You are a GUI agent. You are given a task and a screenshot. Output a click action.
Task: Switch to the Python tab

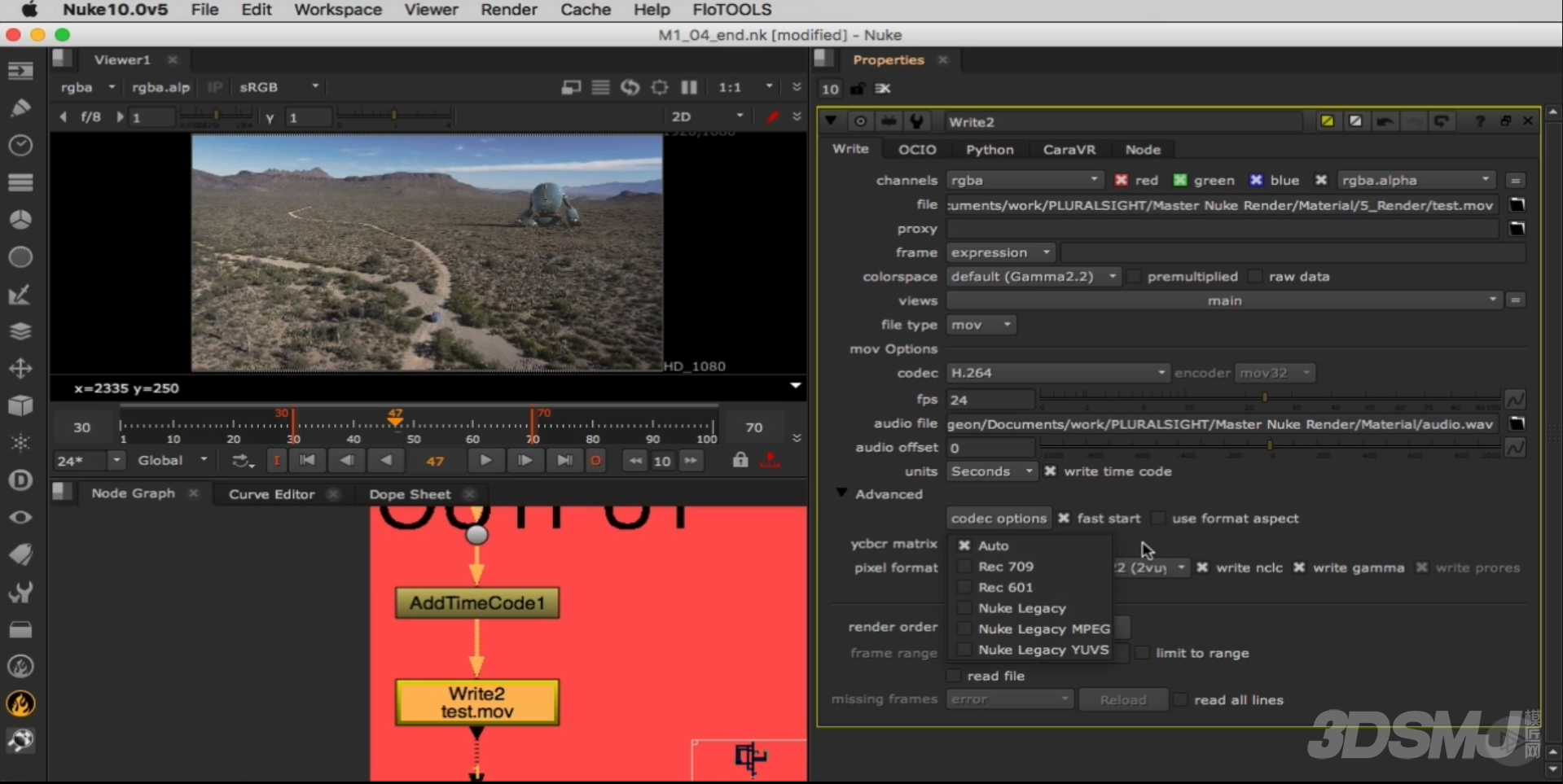[990, 149]
